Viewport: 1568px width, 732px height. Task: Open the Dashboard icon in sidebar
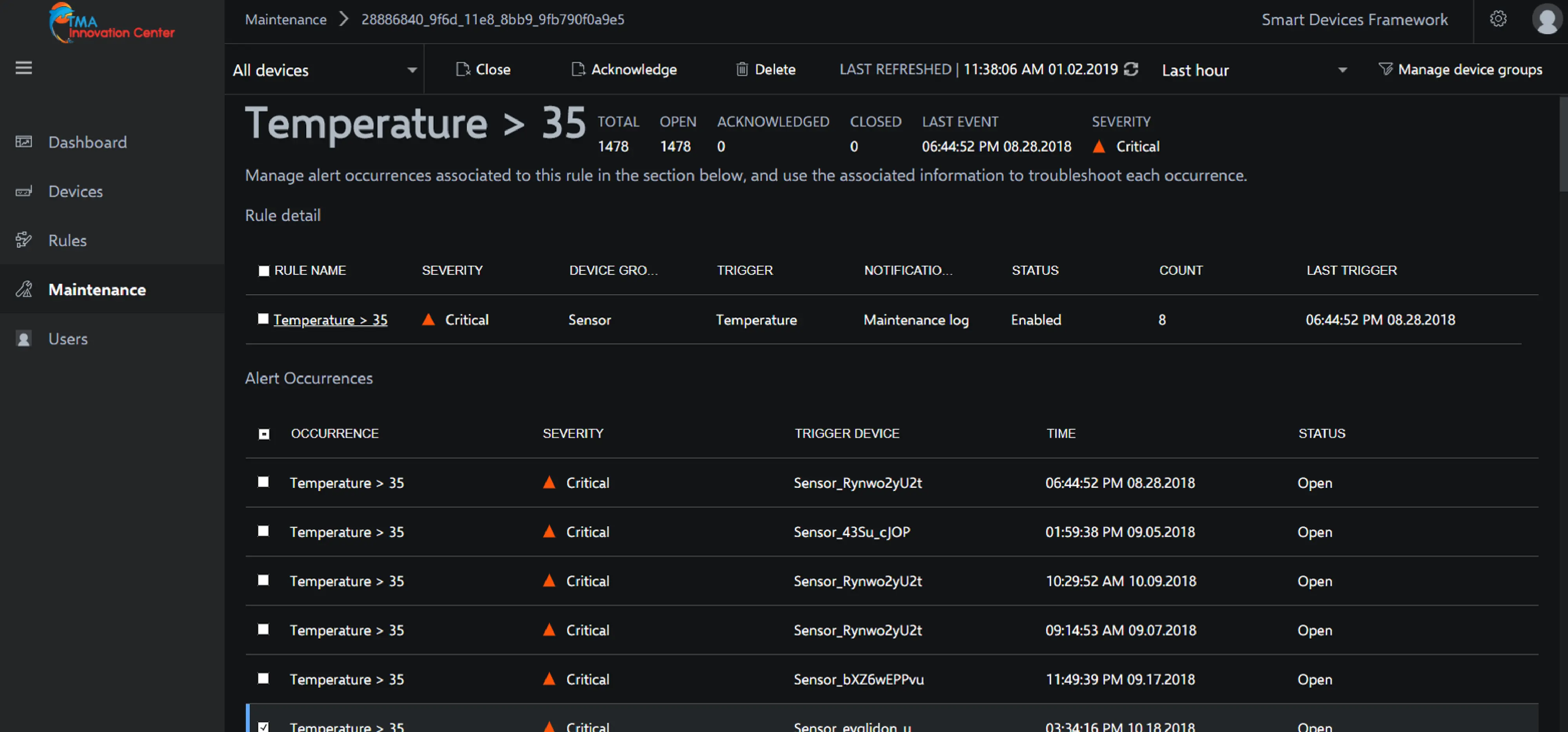pos(24,142)
